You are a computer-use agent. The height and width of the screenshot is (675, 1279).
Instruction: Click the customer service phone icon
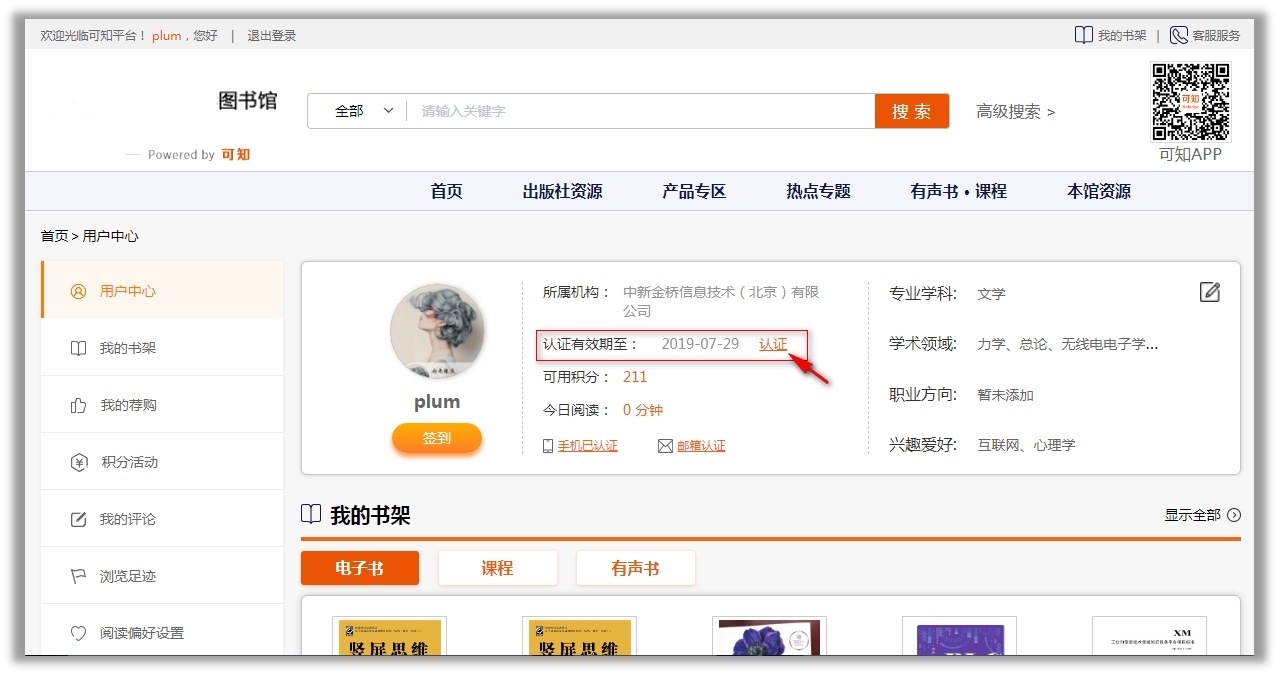pos(1179,35)
